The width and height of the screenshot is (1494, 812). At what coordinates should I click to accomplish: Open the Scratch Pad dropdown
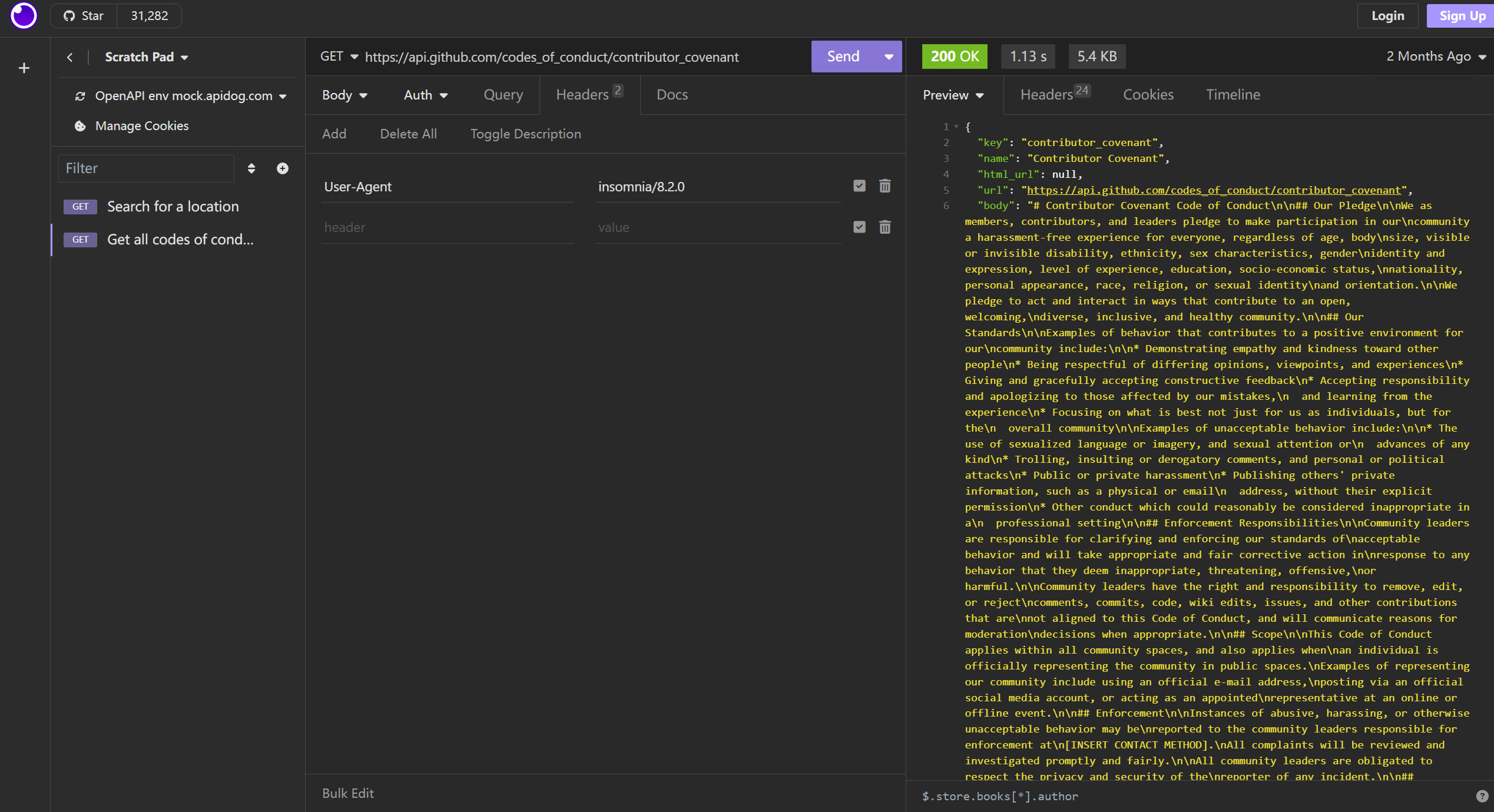pyautogui.click(x=147, y=57)
